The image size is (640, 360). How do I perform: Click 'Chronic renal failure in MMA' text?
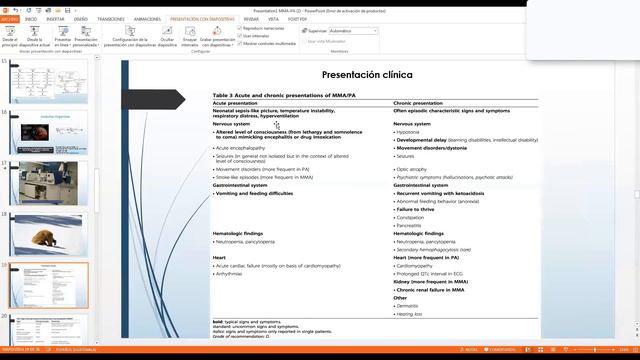(x=430, y=290)
